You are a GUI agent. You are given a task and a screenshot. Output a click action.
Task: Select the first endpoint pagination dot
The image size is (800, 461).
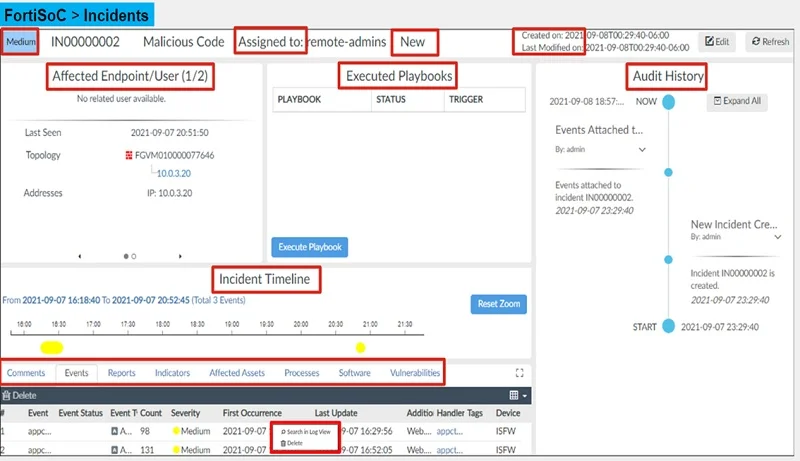click(x=126, y=256)
